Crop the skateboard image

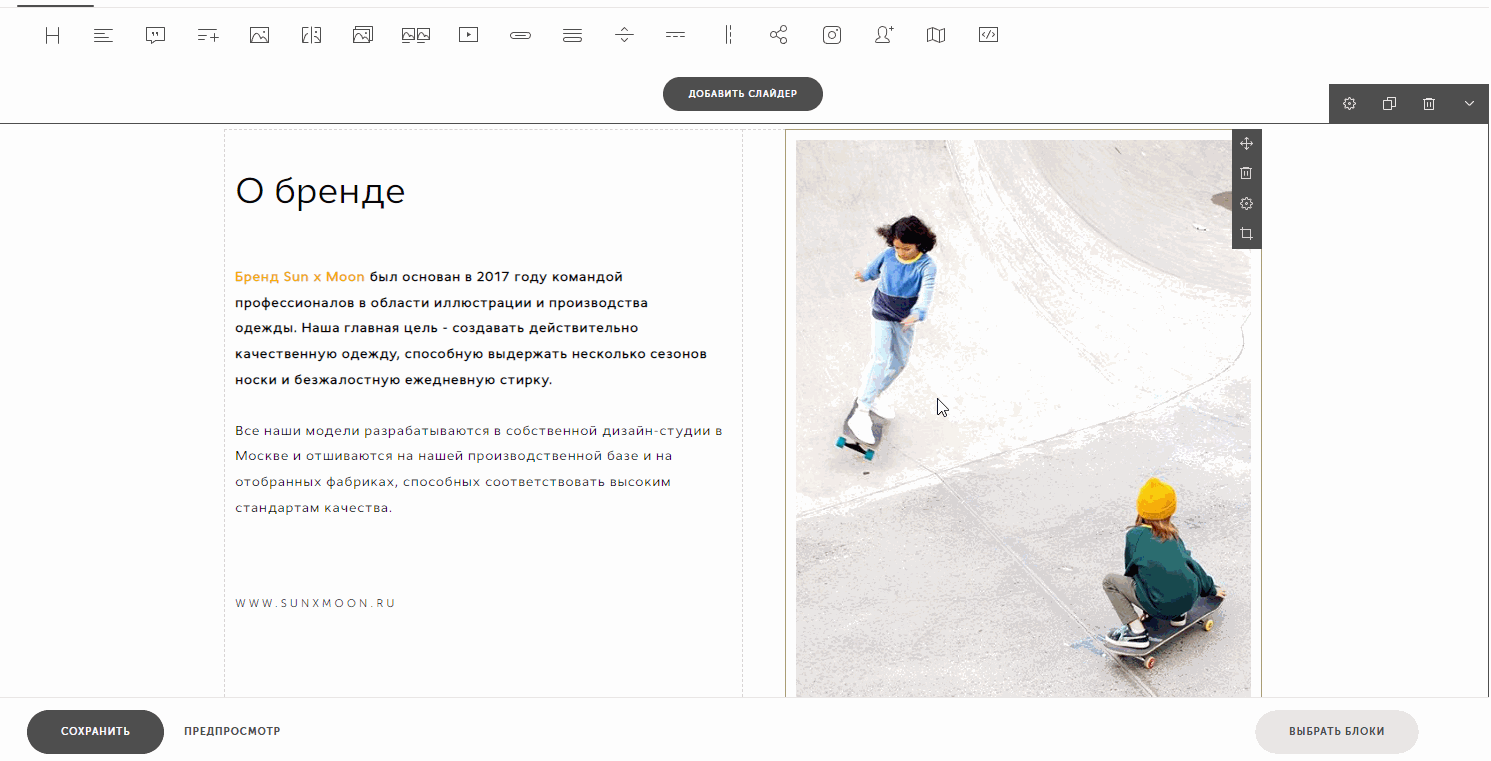pos(1246,234)
